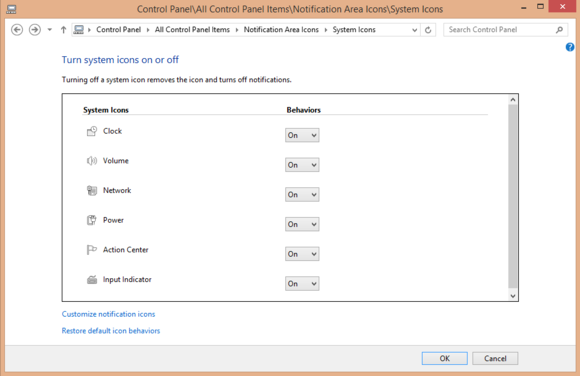
Task: Click the Volume speaker icon
Action: click(92, 161)
